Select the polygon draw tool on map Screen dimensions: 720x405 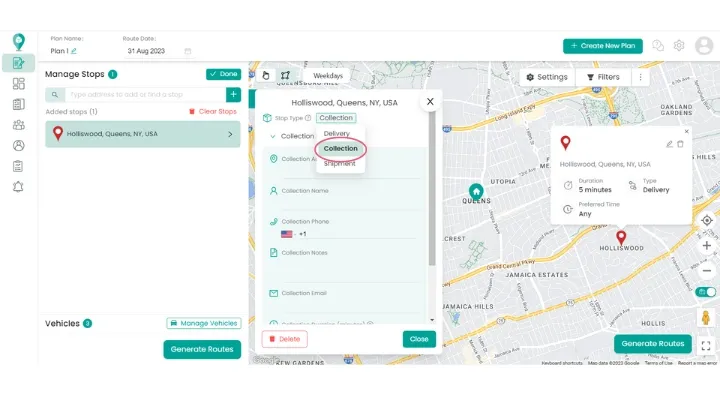point(285,75)
